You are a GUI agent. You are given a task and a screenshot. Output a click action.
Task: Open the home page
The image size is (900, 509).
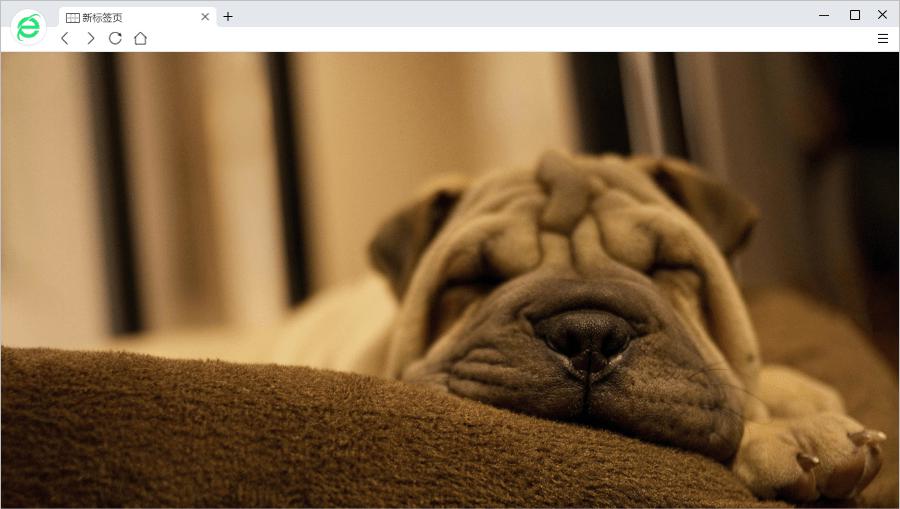click(140, 38)
